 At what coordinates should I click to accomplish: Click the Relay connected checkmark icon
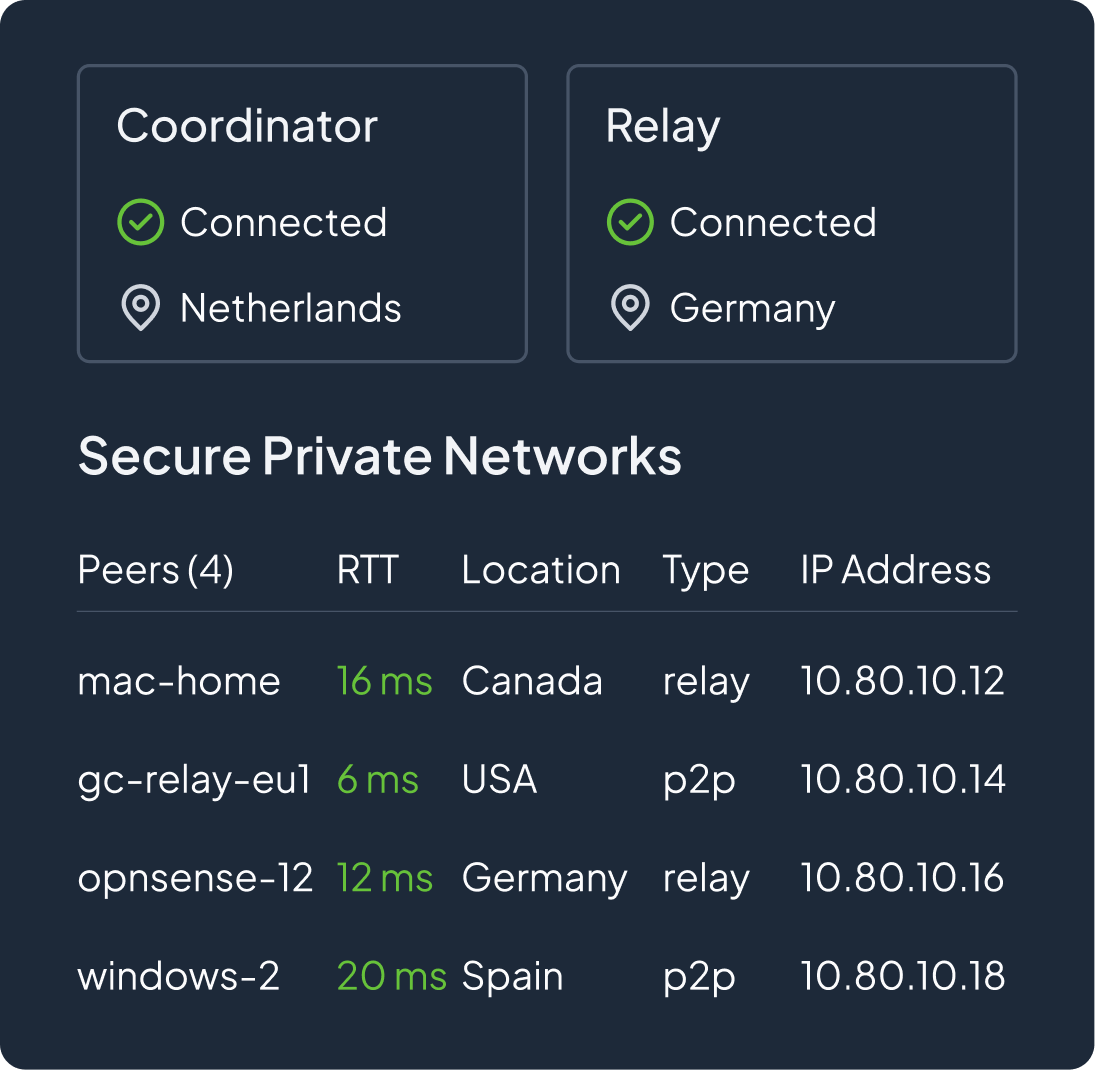click(630, 223)
